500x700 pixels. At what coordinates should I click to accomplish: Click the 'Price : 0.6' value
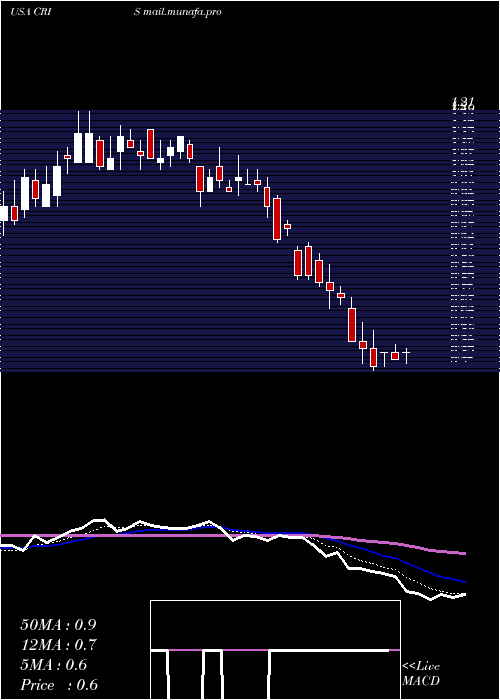pos(59,685)
